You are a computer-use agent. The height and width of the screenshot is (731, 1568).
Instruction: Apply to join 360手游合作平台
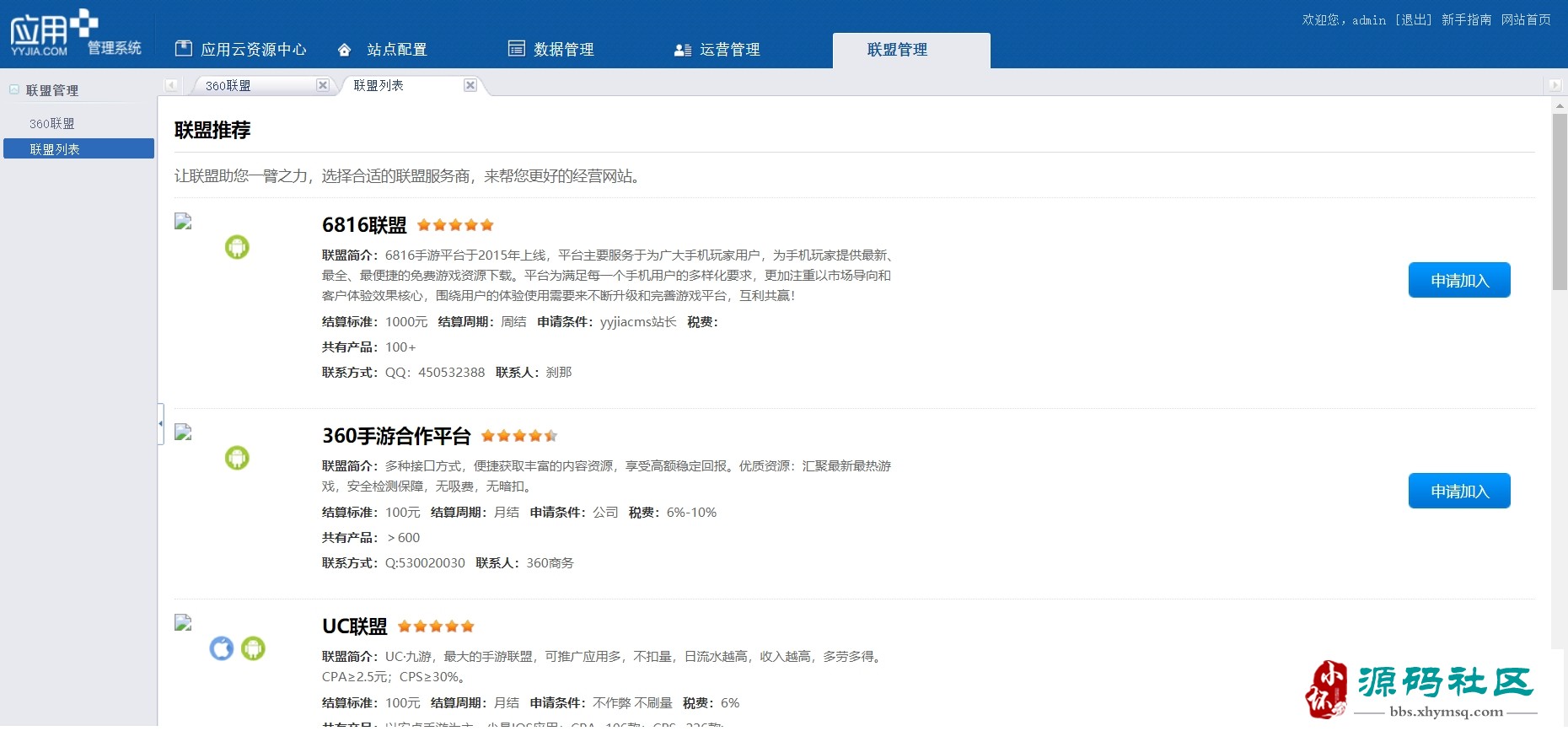click(1459, 491)
